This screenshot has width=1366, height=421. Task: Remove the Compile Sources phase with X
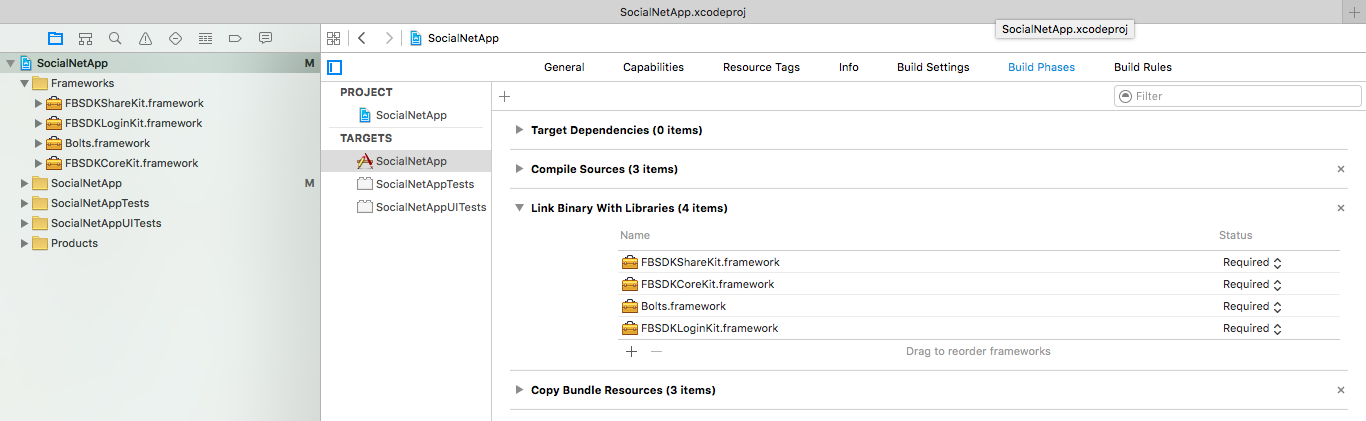[1341, 169]
